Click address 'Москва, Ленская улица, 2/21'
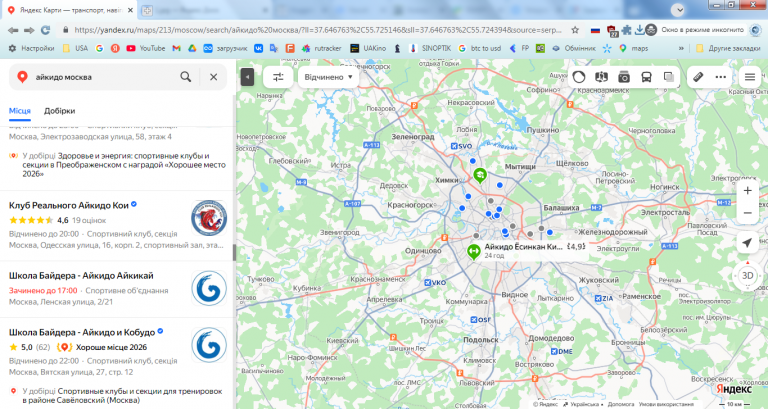 (61, 302)
